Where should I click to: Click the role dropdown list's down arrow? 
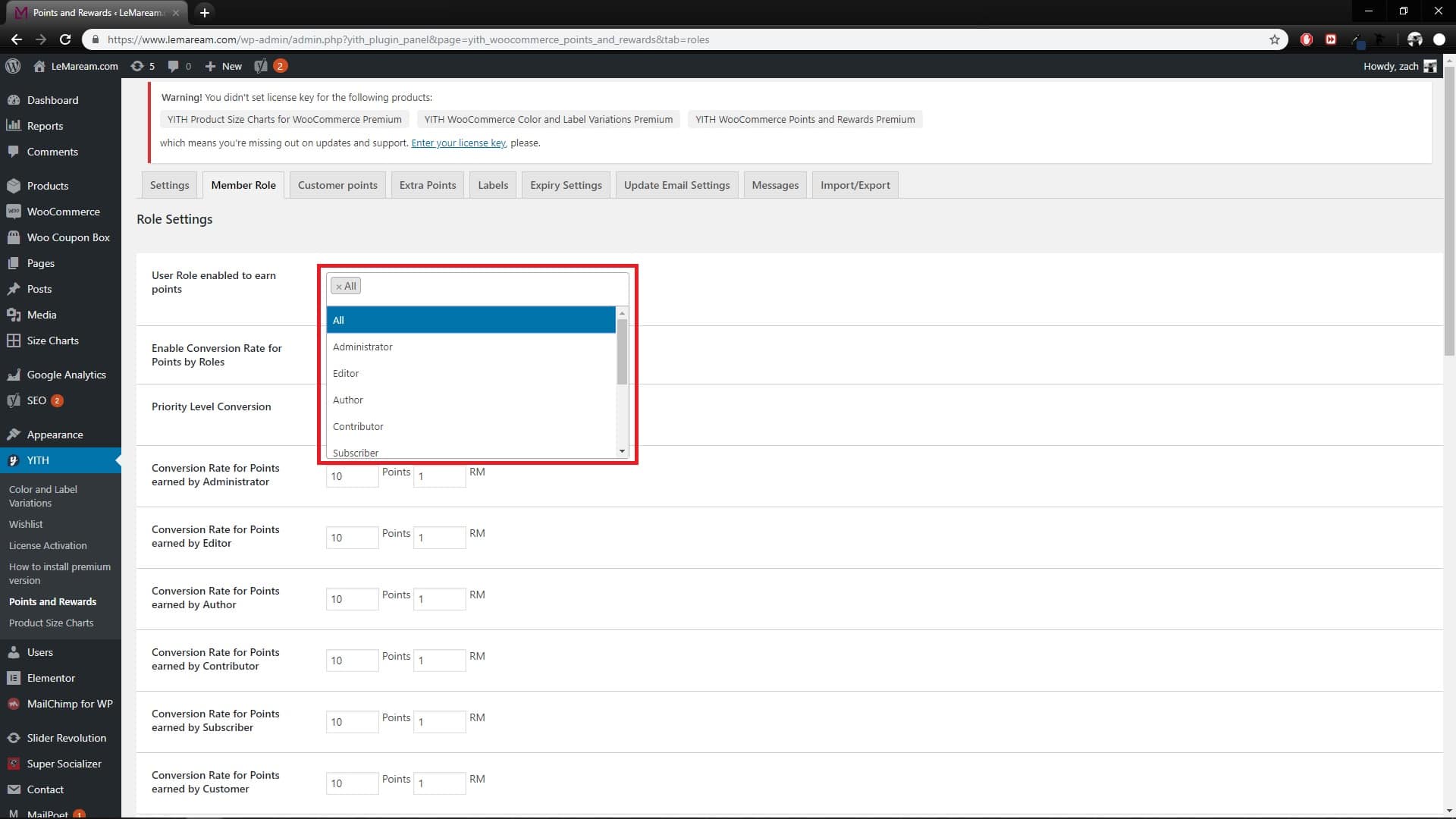pos(622,451)
